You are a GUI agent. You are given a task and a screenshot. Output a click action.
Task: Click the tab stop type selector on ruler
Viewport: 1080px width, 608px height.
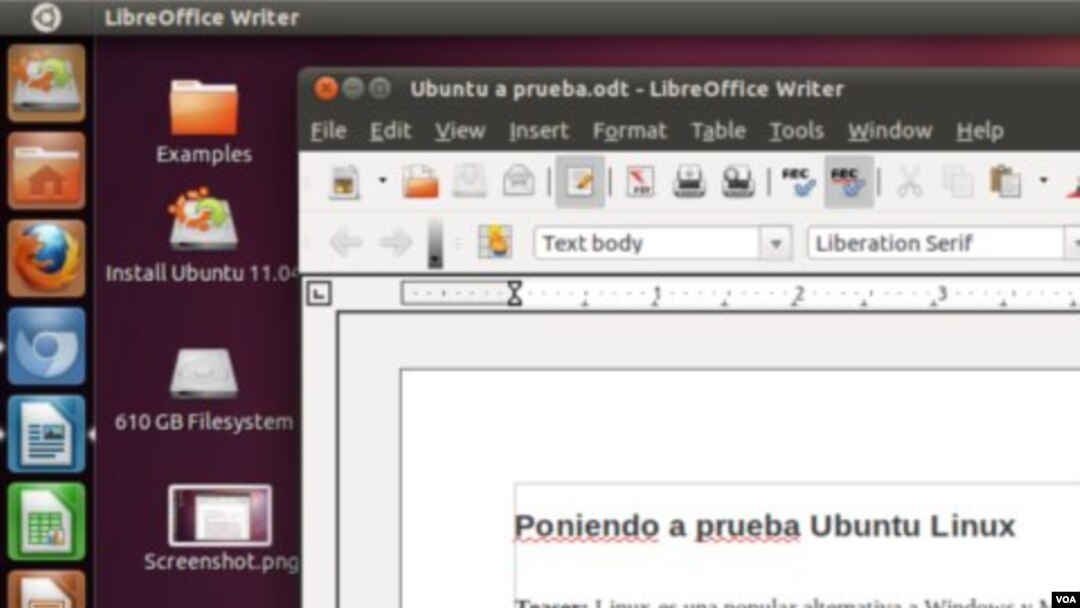[x=318, y=294]
